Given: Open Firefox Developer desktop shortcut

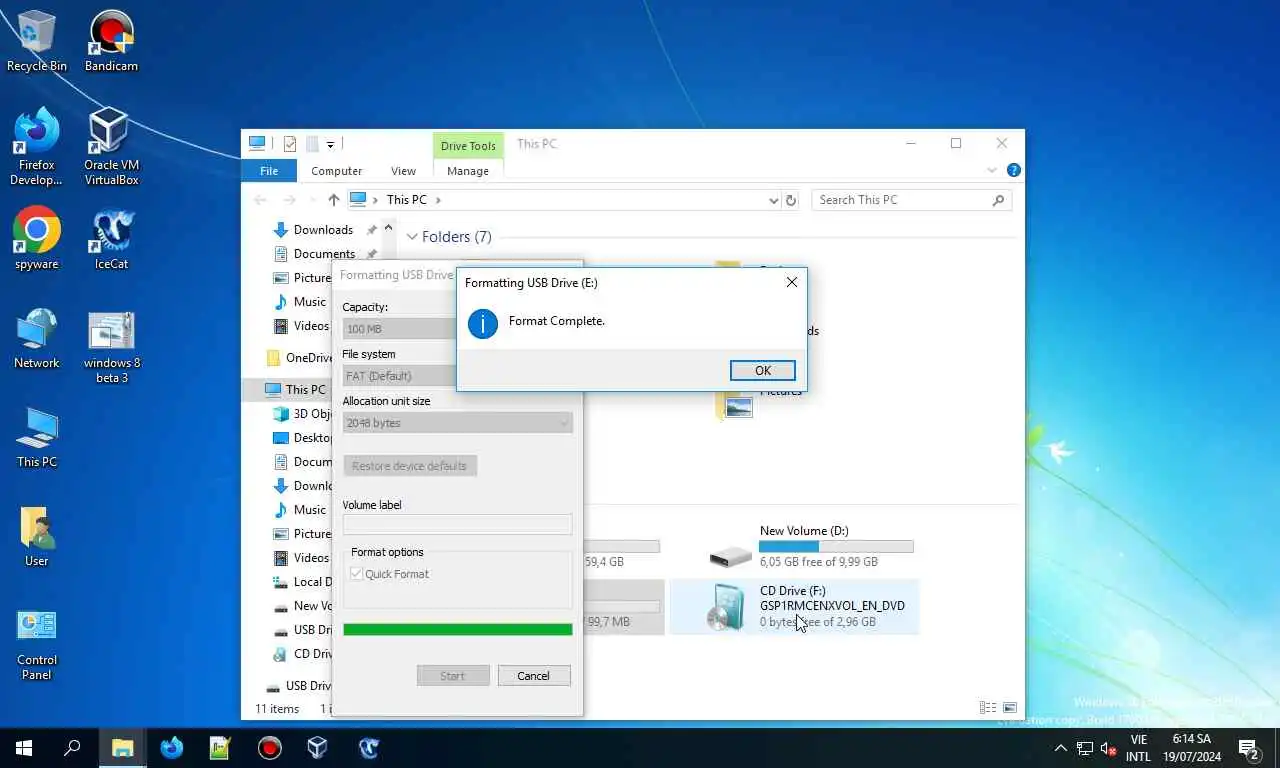Looking at the screenshot, I should [37, 147].
